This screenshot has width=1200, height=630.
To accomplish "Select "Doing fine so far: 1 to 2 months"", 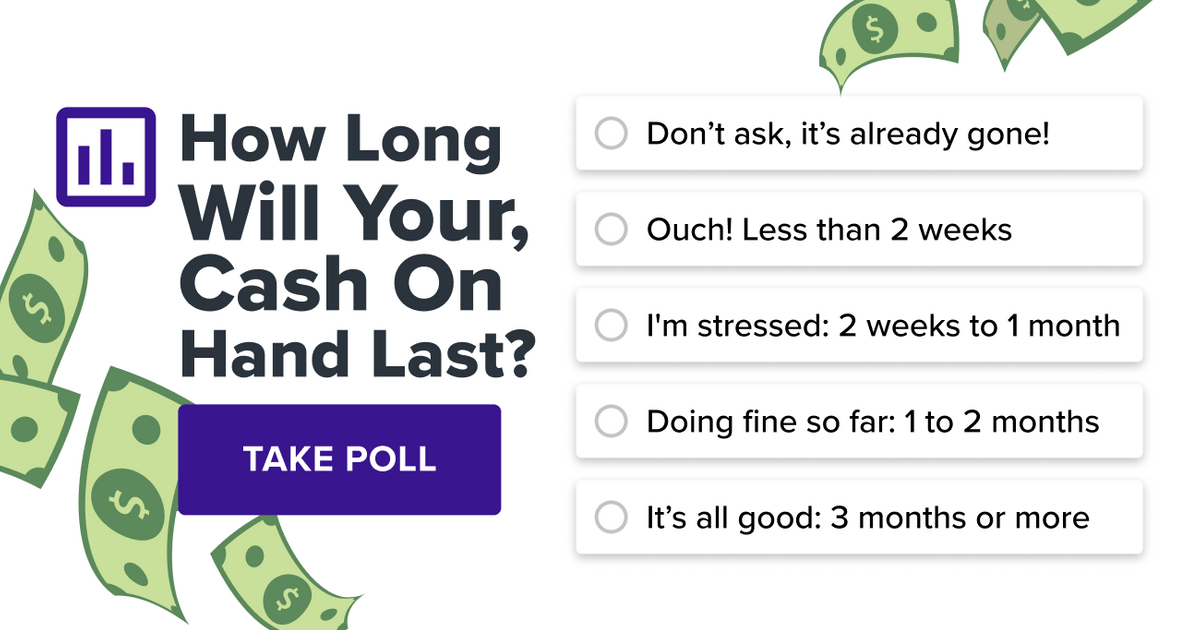I will tap(858, 421).
